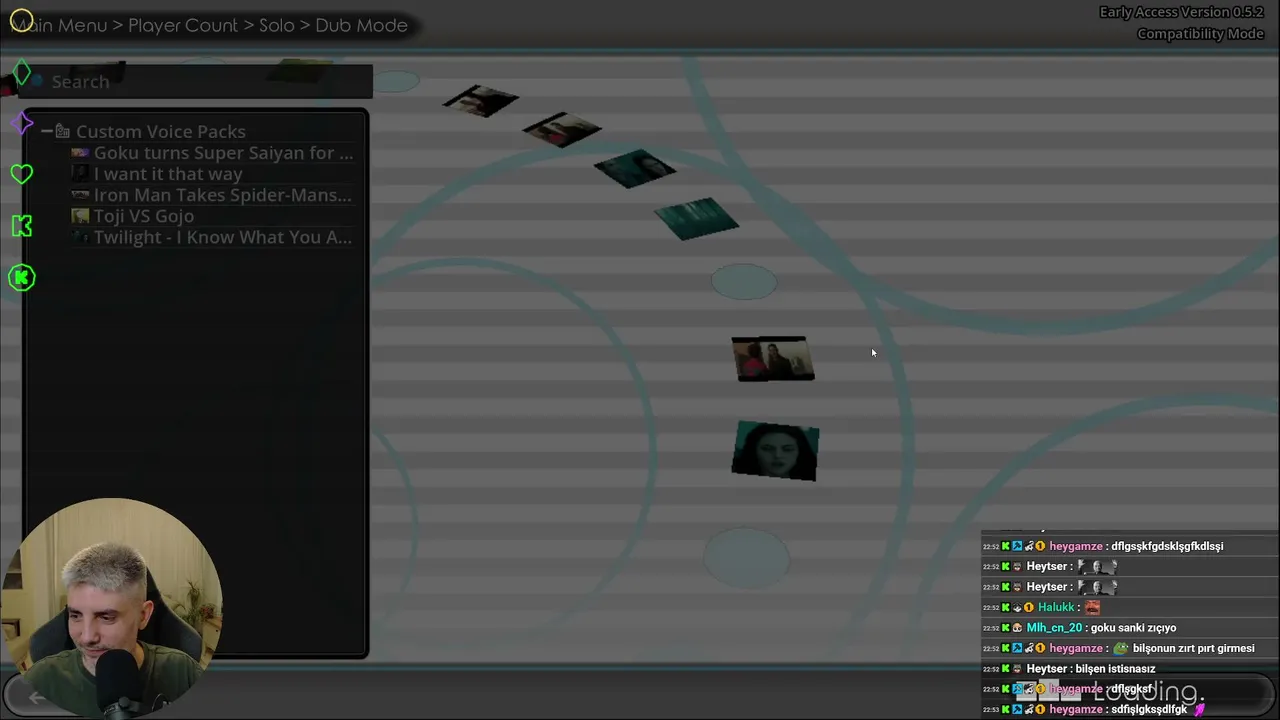Screen dimensions: 1280x720
Task: Click the red face emote in Halukk's message
Action: point(1092,607)
